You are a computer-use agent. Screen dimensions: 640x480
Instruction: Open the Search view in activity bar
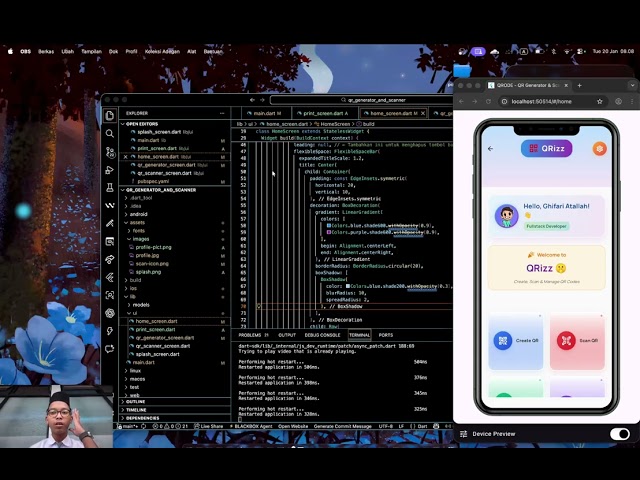click(110, 133)
